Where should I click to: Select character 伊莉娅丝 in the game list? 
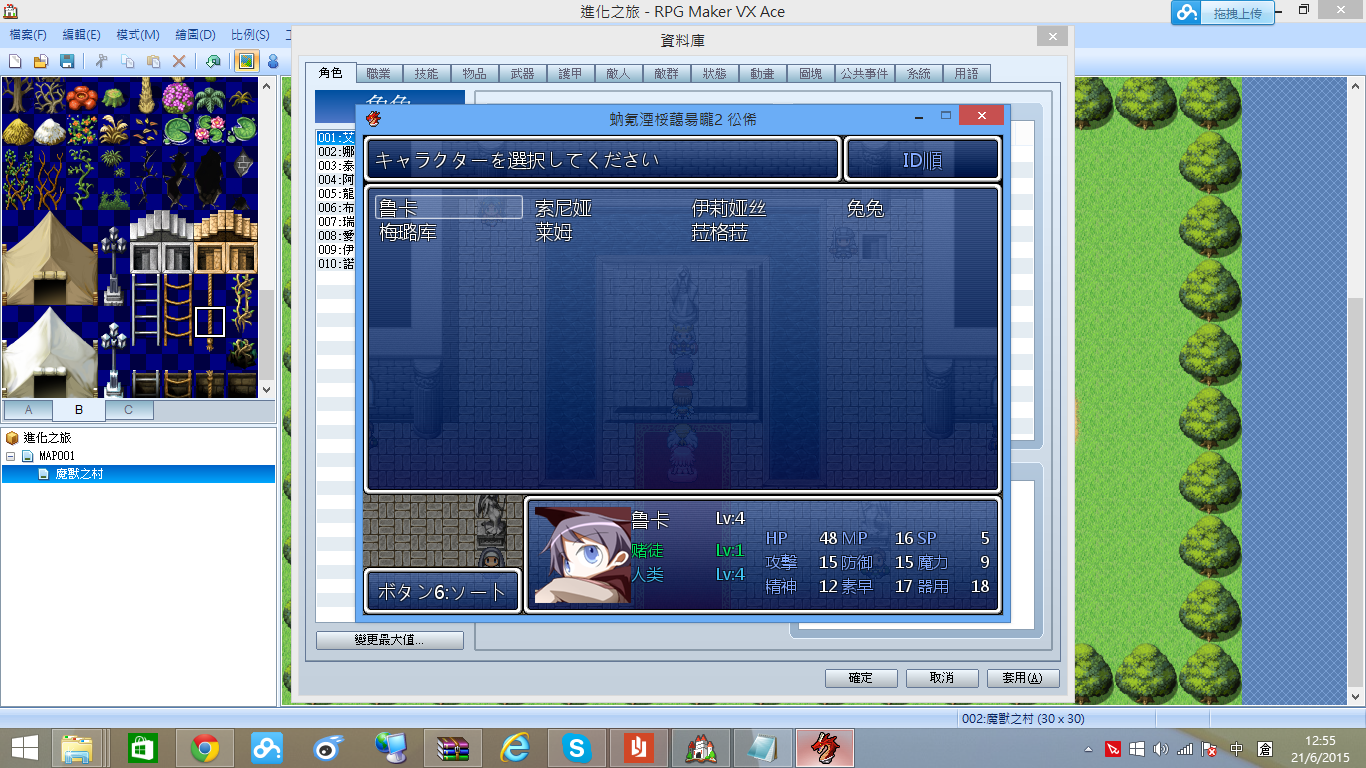click(x=729, y=208)
